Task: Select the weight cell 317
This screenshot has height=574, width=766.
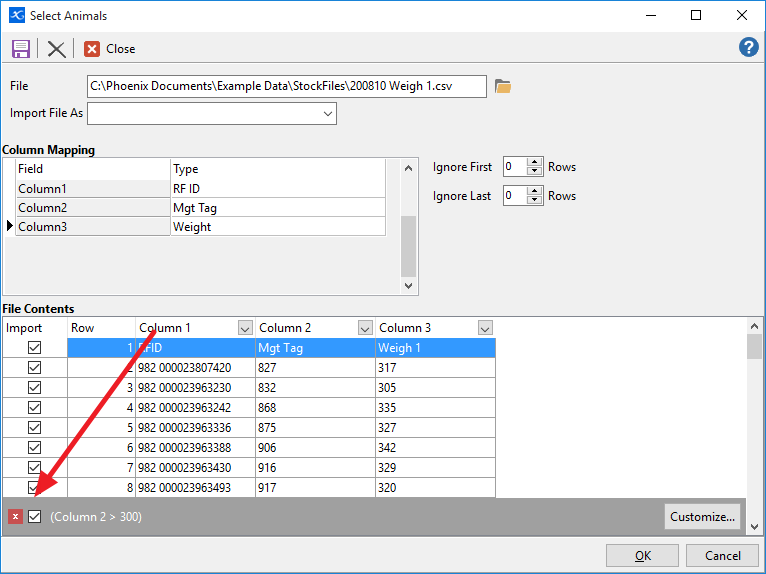Action: [436, 368]
